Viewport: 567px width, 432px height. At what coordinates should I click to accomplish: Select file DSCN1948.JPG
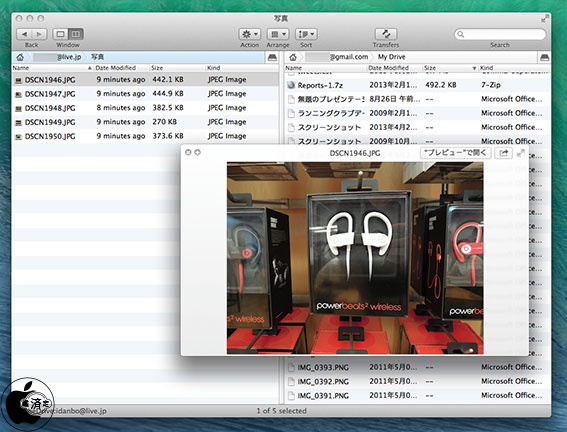[x=145, y=108]
